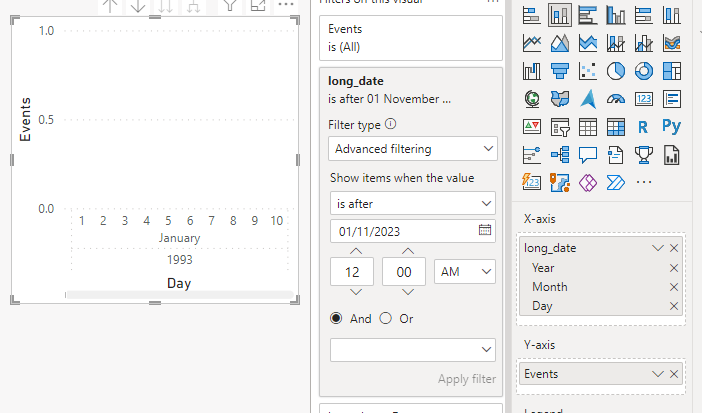This screenshot has height=413, width=702.
Task: Insert the Power Automate visual
Action: (616, 183)
